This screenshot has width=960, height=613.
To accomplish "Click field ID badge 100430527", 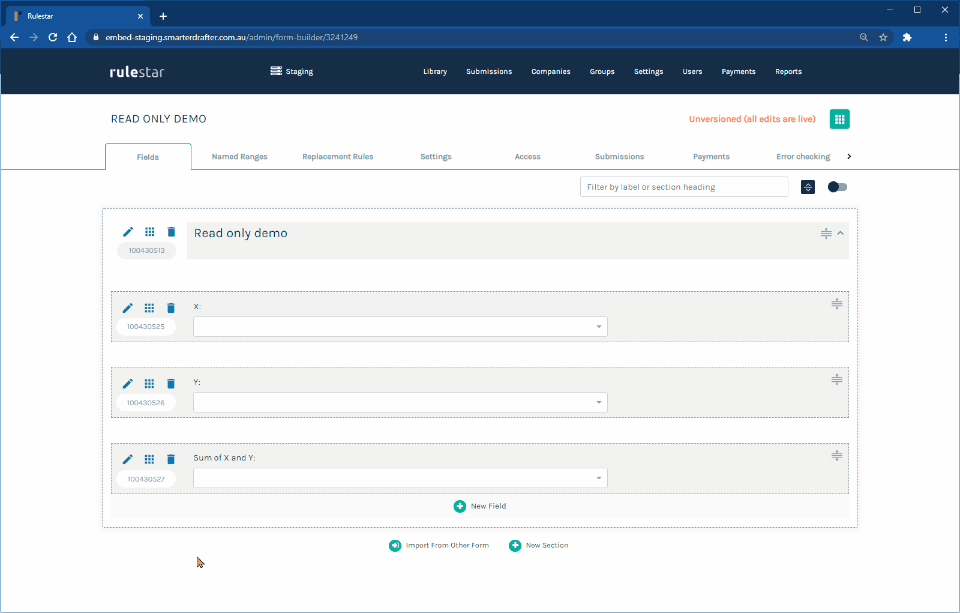I will 146,479.
